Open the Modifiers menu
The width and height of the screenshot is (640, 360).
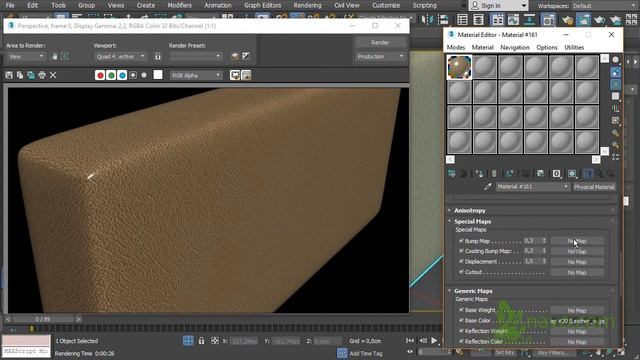pos(180,5)
